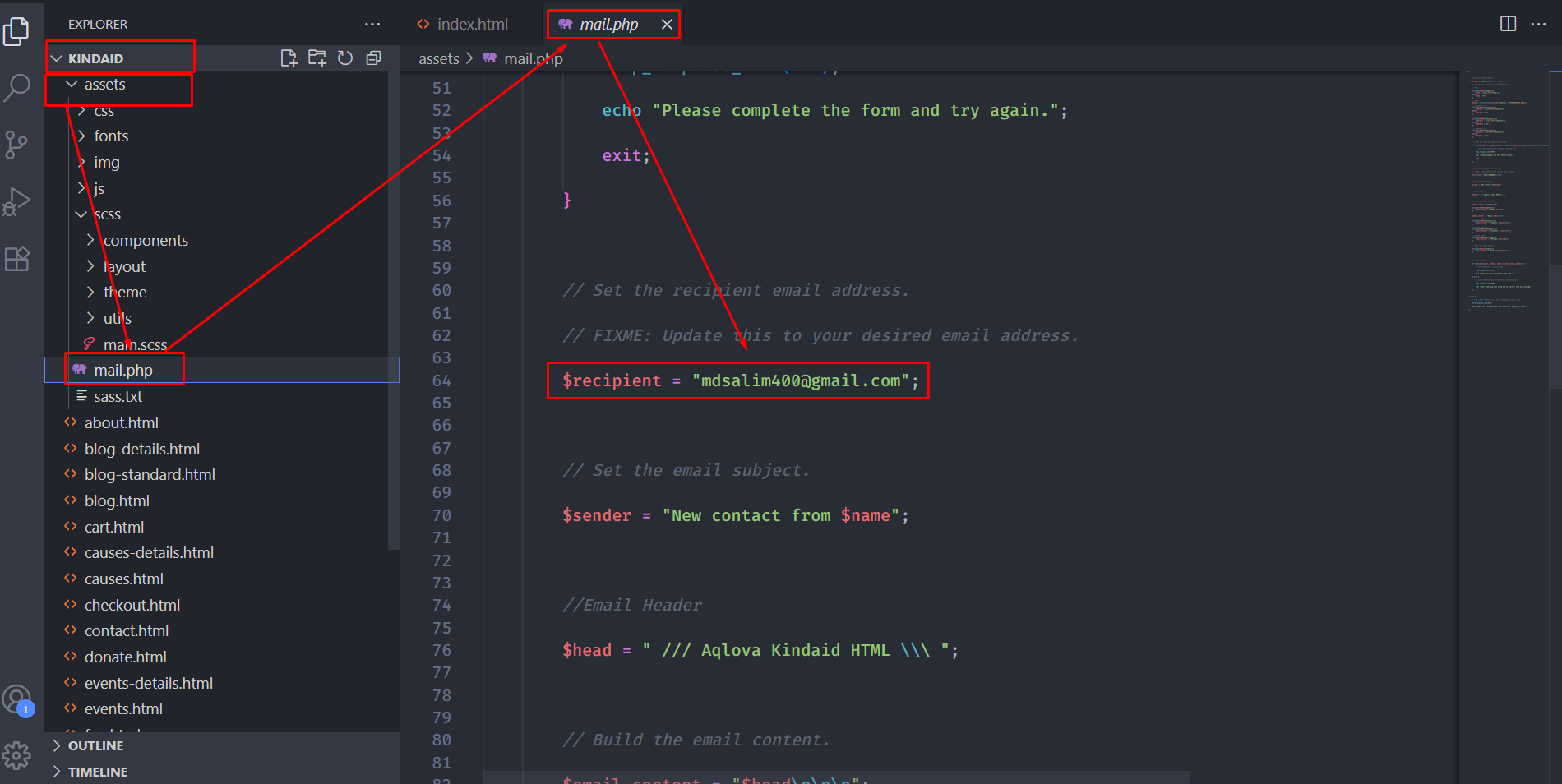Collapse all folders in explorer

(373, 58)
